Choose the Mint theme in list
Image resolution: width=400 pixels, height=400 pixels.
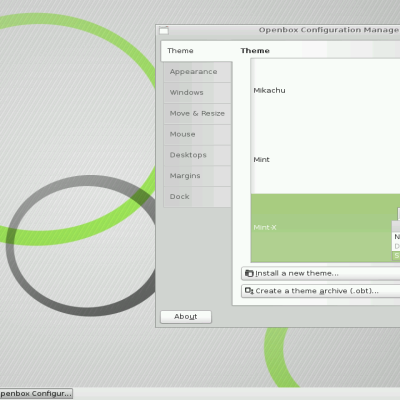(325, 160)
